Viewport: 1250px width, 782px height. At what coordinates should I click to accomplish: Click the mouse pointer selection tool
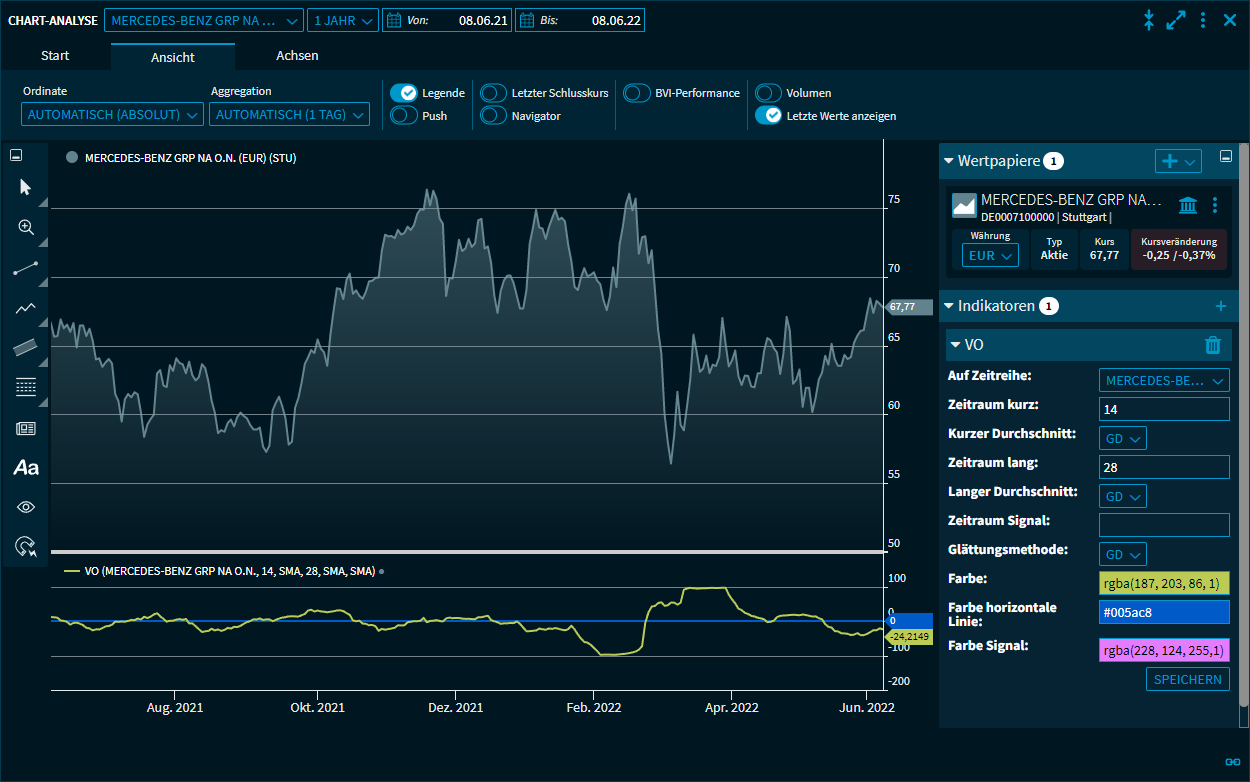(x=26, y=187)
